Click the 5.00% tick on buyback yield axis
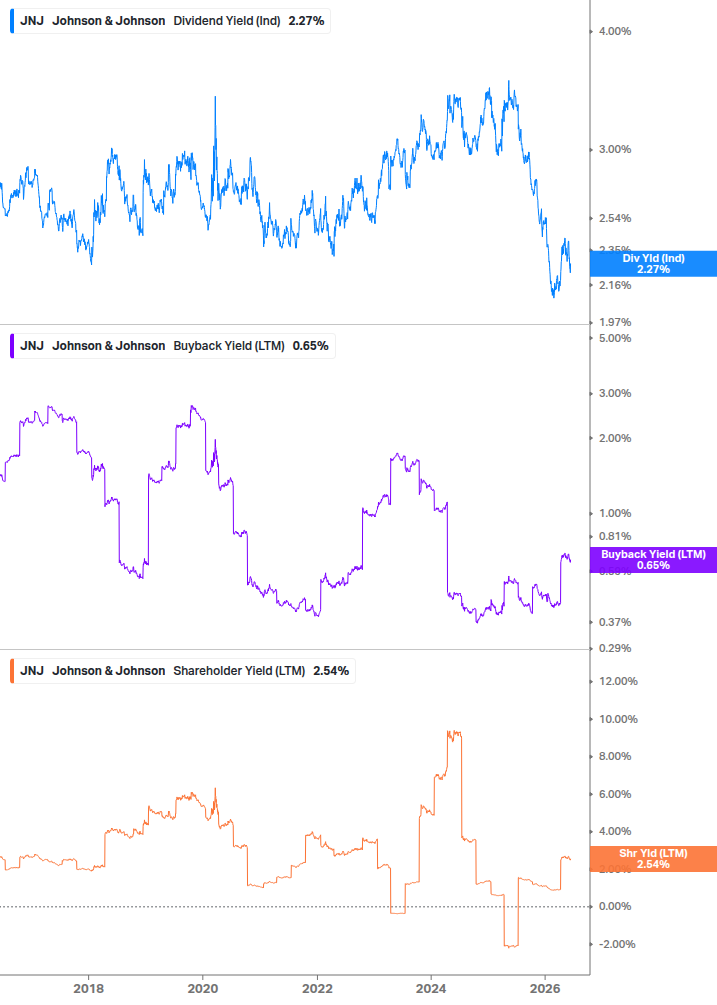Screen dimensions: 717x1005 point(615,338)
